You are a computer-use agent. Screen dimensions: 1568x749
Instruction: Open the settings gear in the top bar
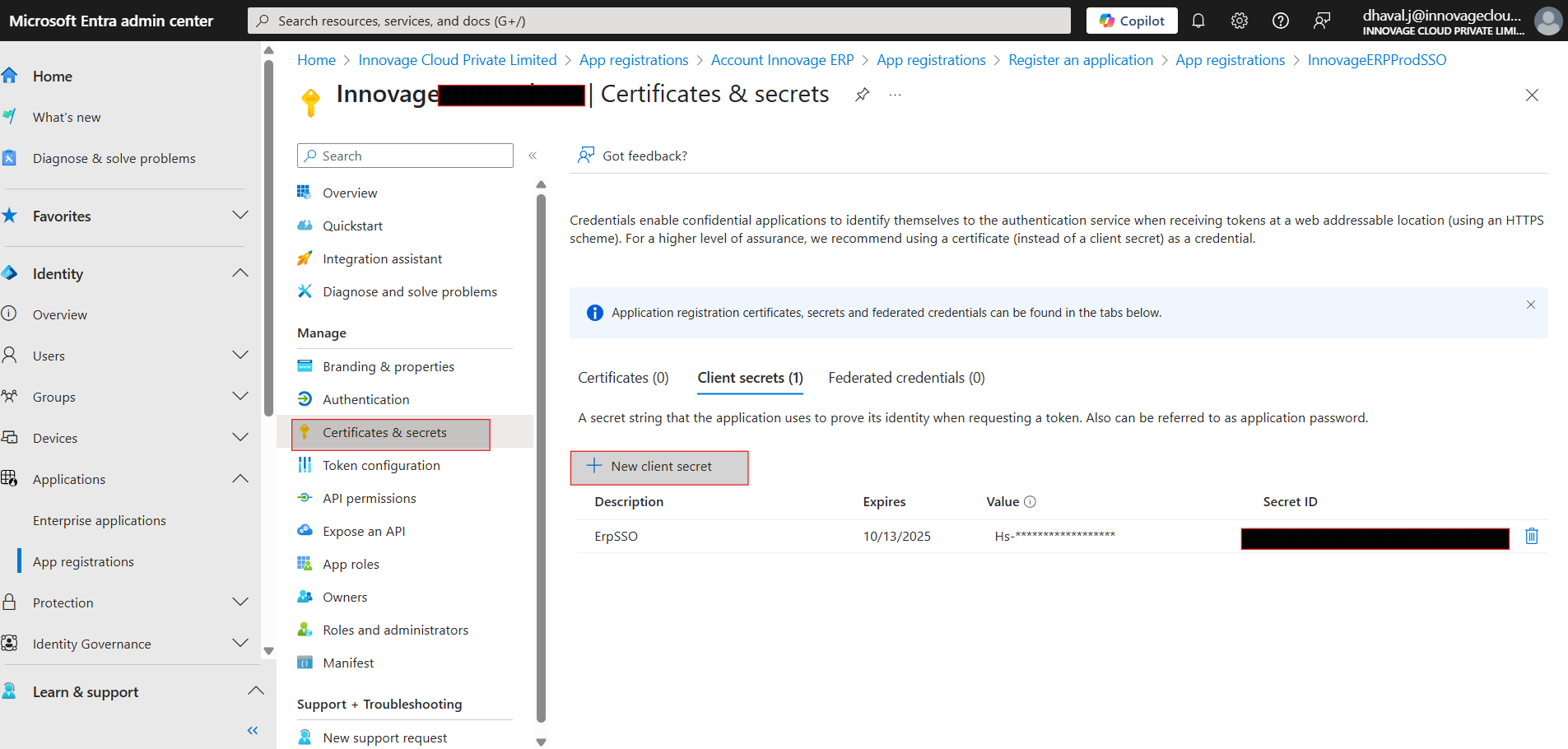(x=1239, y=21)
